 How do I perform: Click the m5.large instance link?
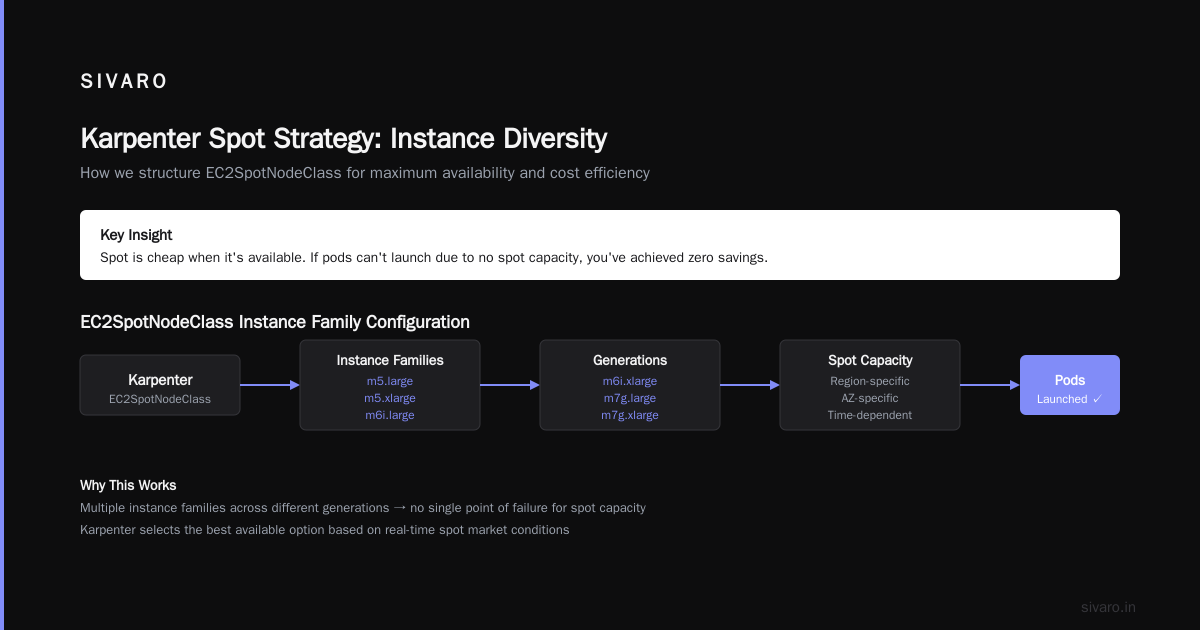tap(390, 381)
